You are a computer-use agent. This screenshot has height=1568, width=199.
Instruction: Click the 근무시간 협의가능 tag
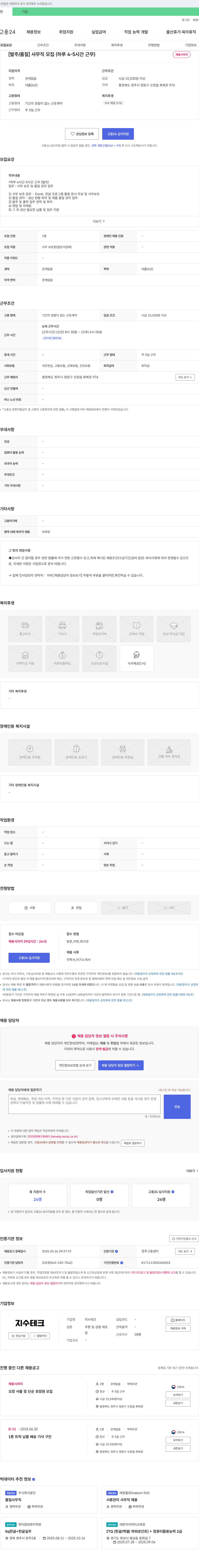[52, 338]
